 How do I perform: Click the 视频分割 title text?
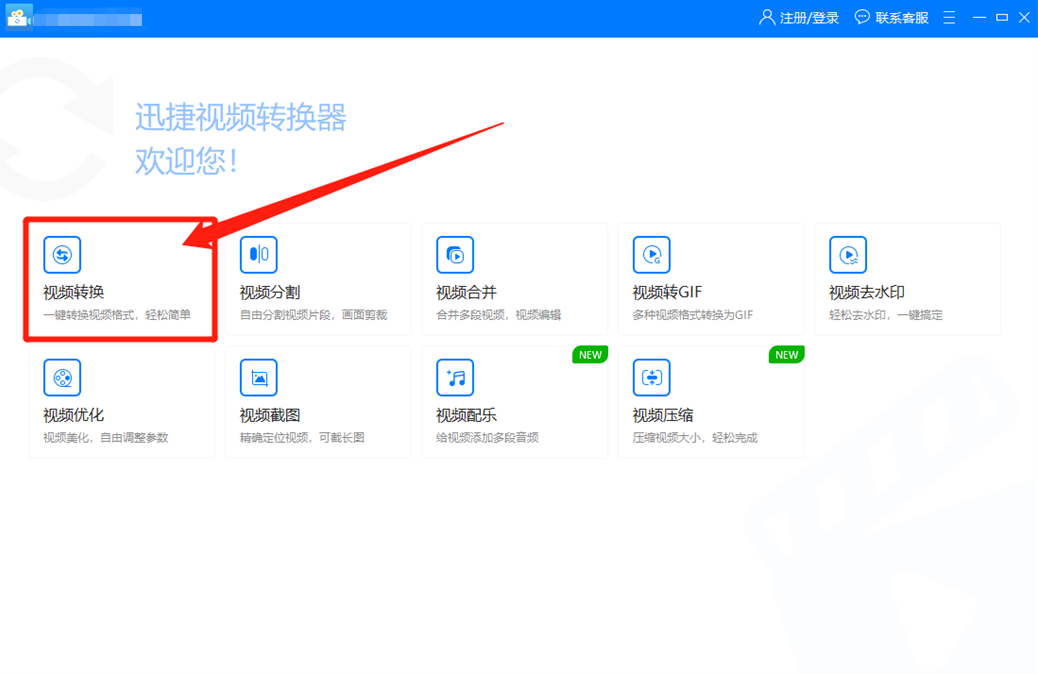[270, 293]
